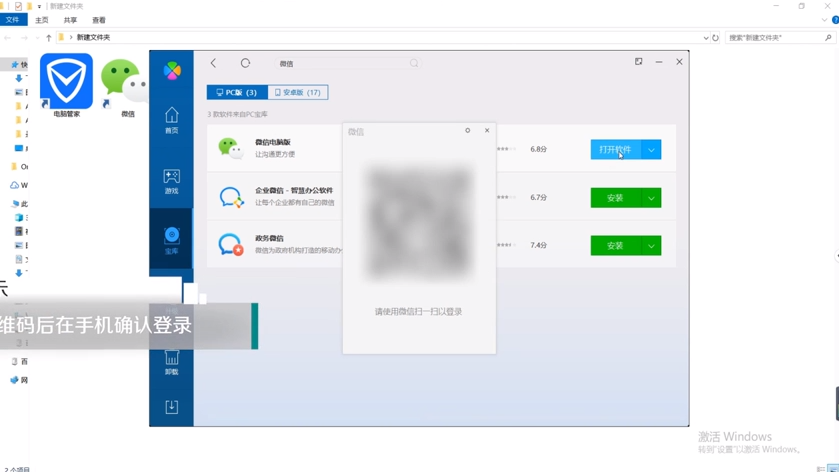The image size is (839, 472).
Task: Click the 6.7分 rating text
Action: 538,197
